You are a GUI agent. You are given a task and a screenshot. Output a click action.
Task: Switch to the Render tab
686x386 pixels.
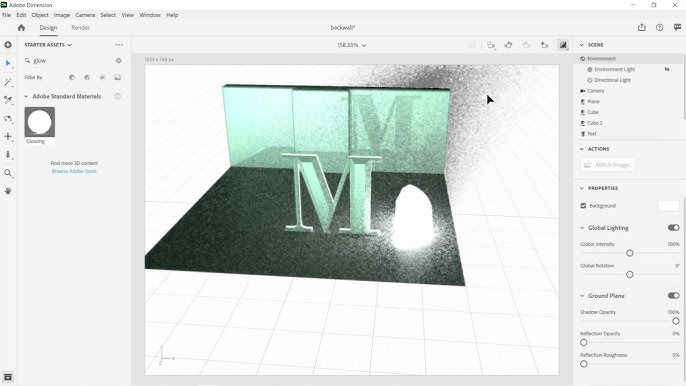point(80,28)
